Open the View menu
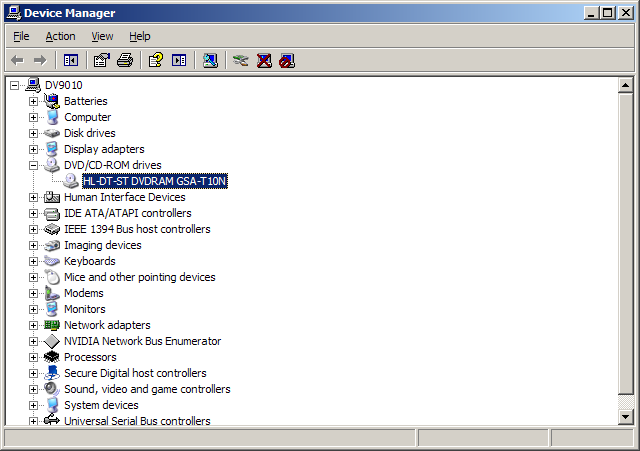Image resolution: width=640 pixels, height=451 pixels. [x=102, y=36]
